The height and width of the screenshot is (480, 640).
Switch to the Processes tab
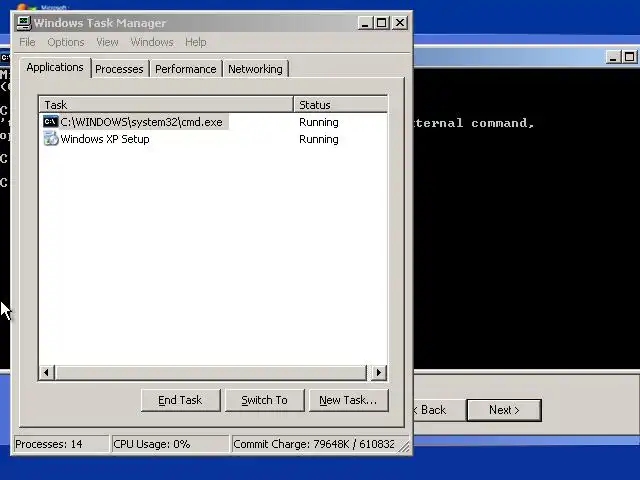click(x=119, y=69)
